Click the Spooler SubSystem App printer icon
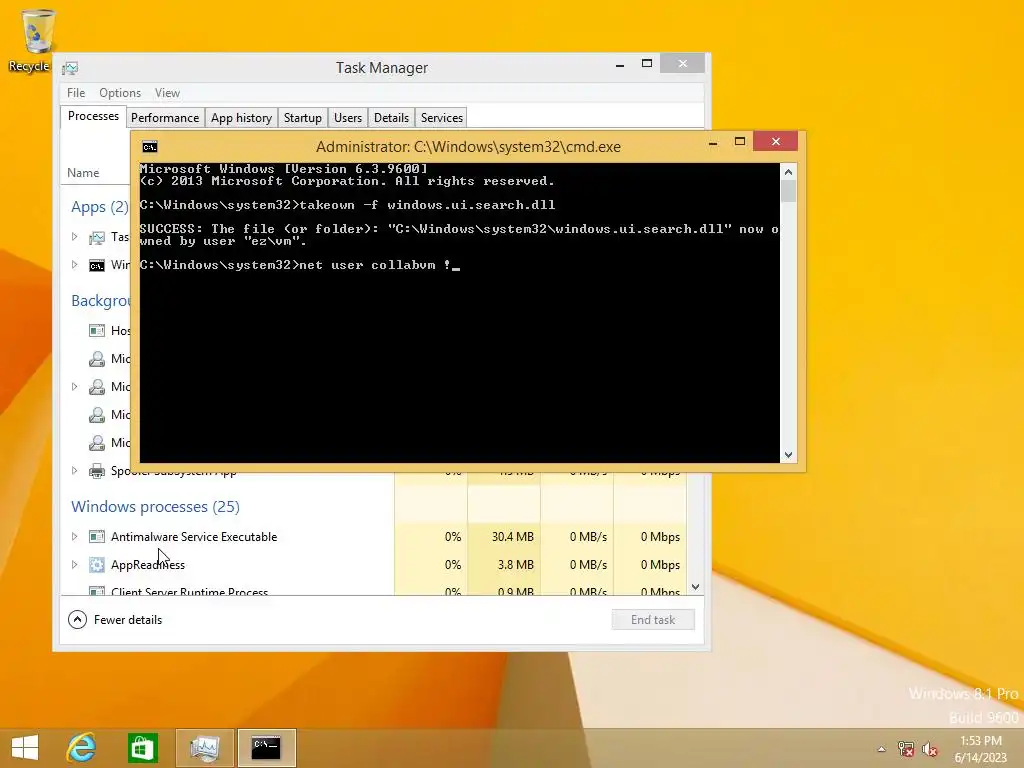This screenshot has height=768, width=1024. (x=97, y=471)
